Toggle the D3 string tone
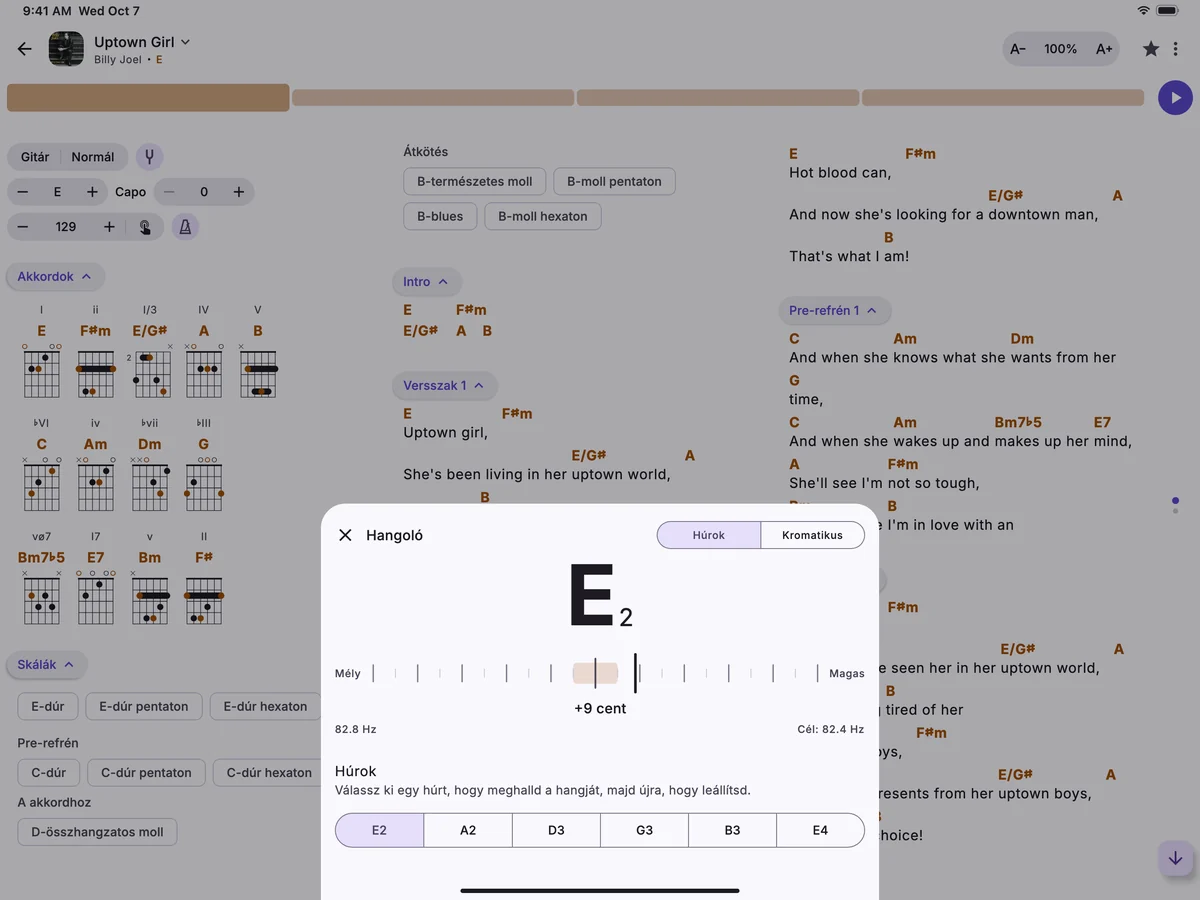 tap(556, 830)
